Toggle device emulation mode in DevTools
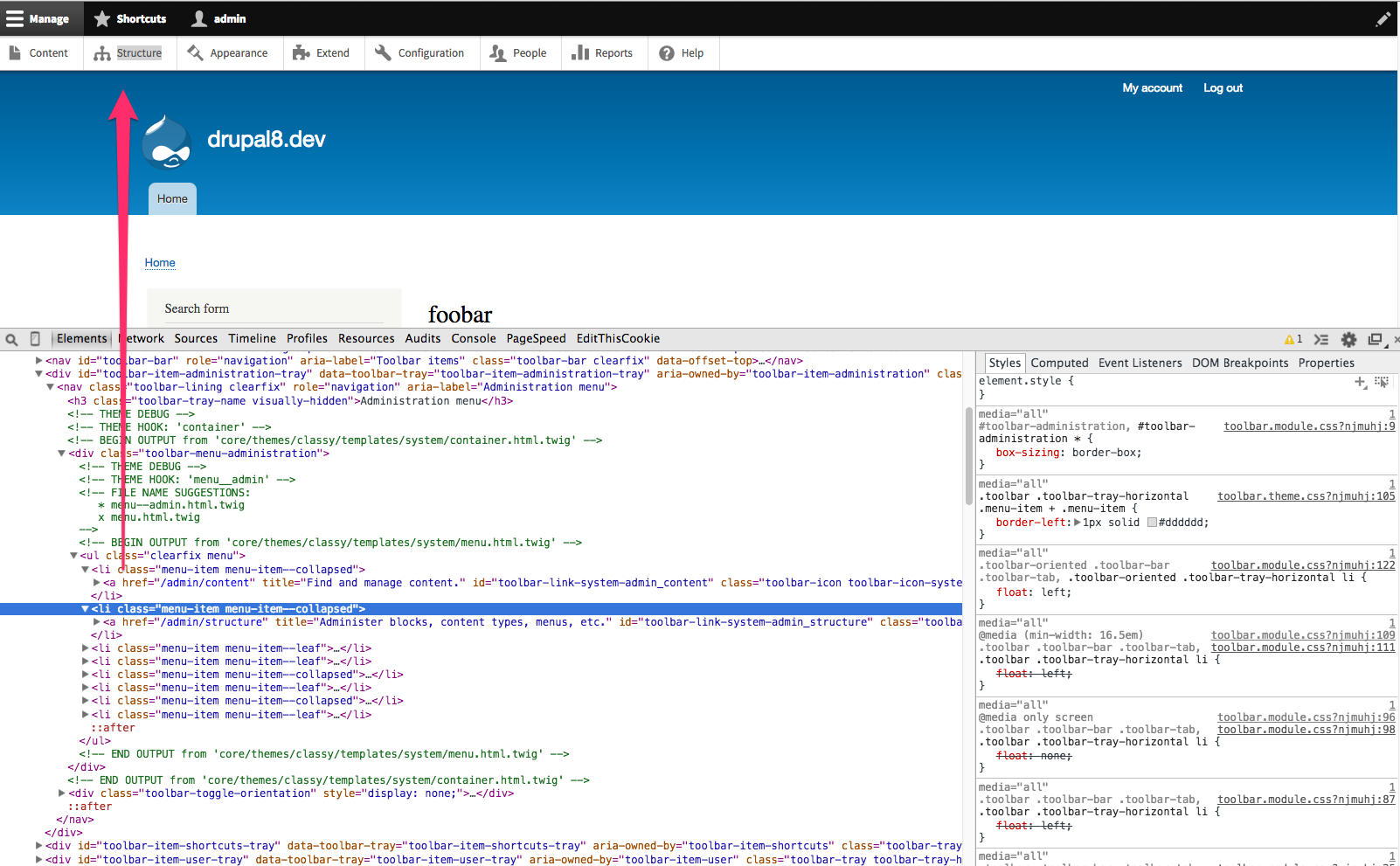The width and height of the screenshot is (1400, 866). pos(35,339)
